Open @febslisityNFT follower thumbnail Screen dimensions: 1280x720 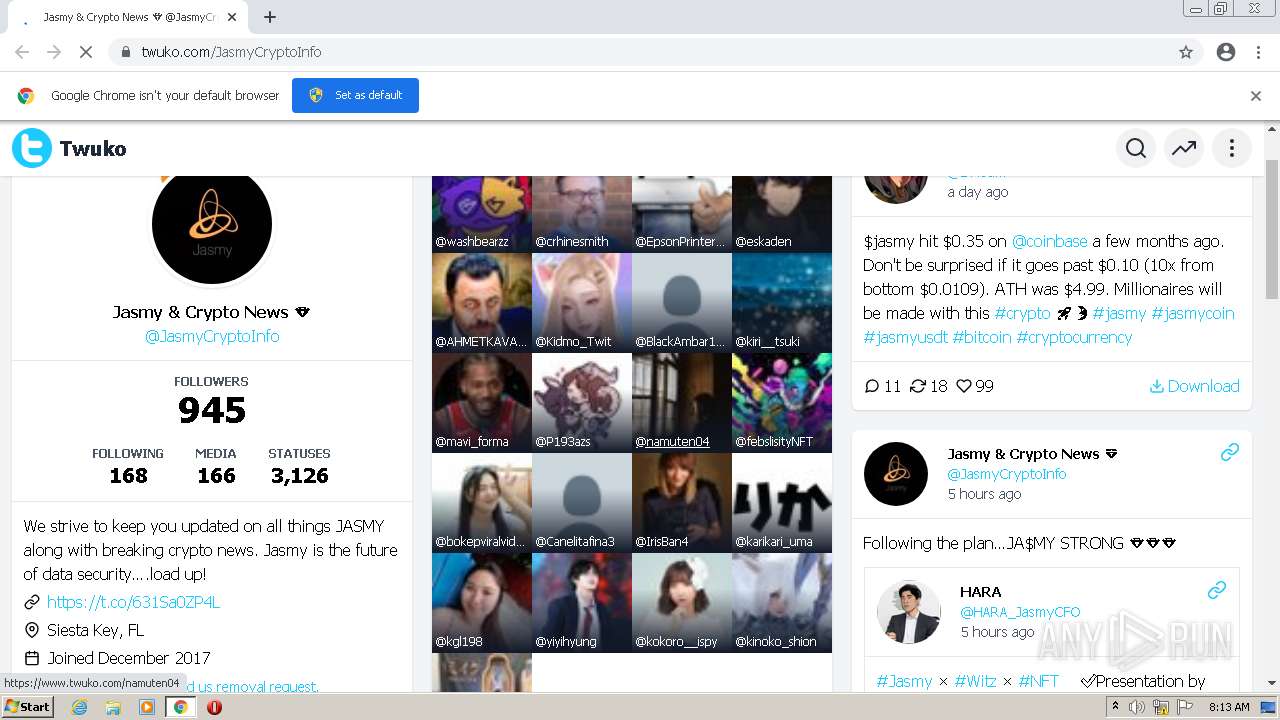tap(782, 402)
